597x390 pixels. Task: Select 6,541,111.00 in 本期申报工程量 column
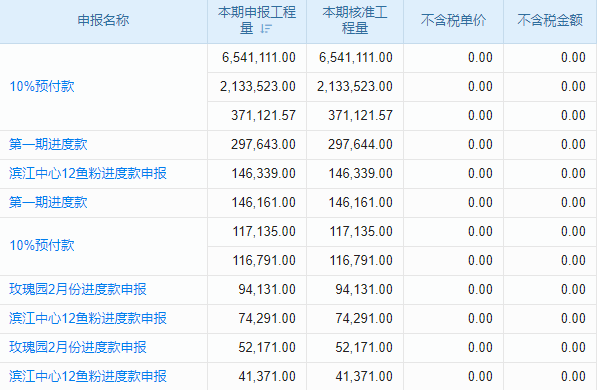259,58
